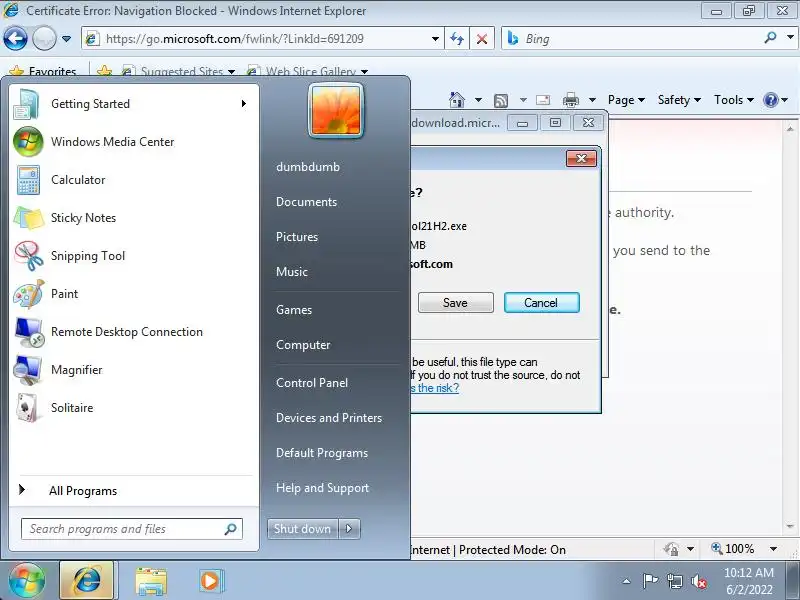Open Music library link
The image size is (800, 600).
tap(292, 272)
